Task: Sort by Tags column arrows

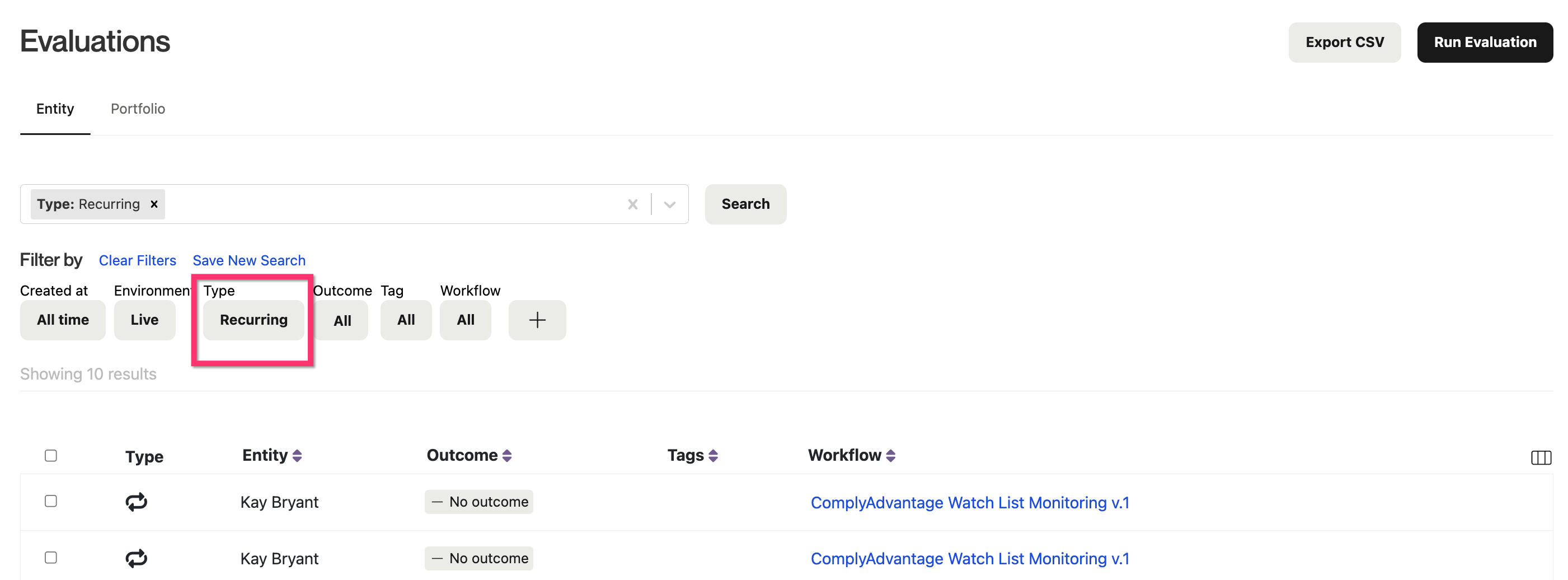Action: [x=713, y=456]
